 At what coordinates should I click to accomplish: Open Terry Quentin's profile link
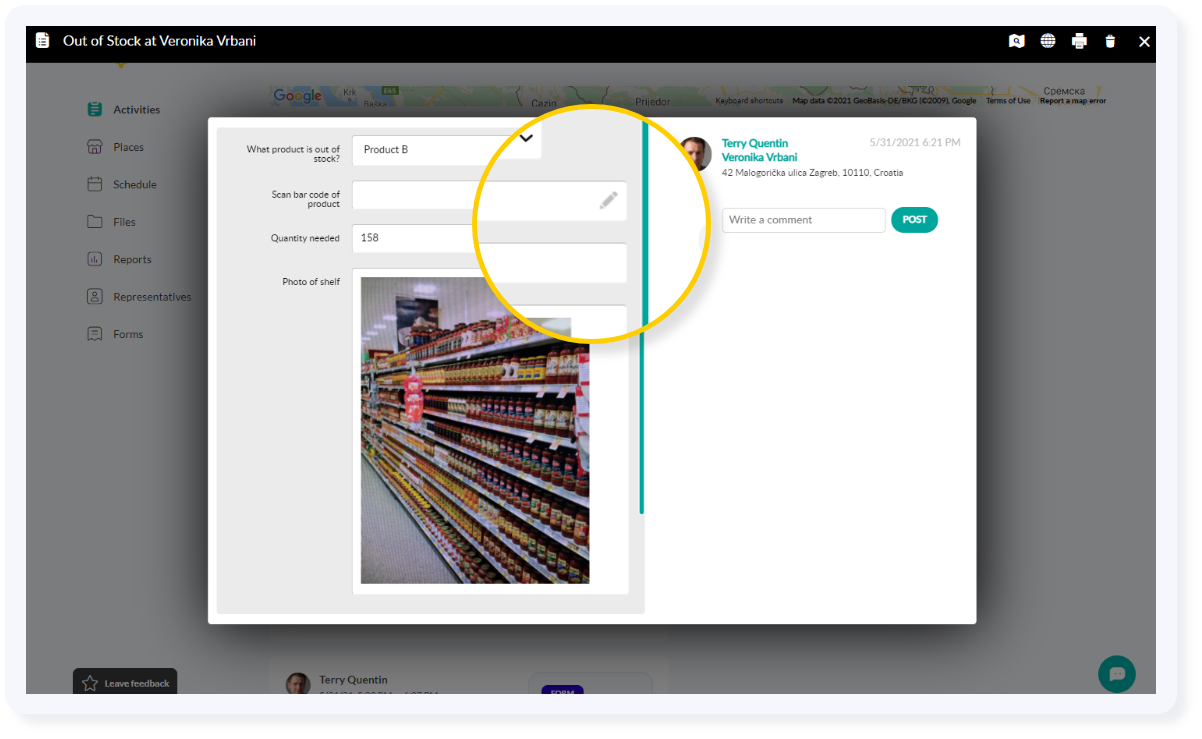tap(755, 143)
